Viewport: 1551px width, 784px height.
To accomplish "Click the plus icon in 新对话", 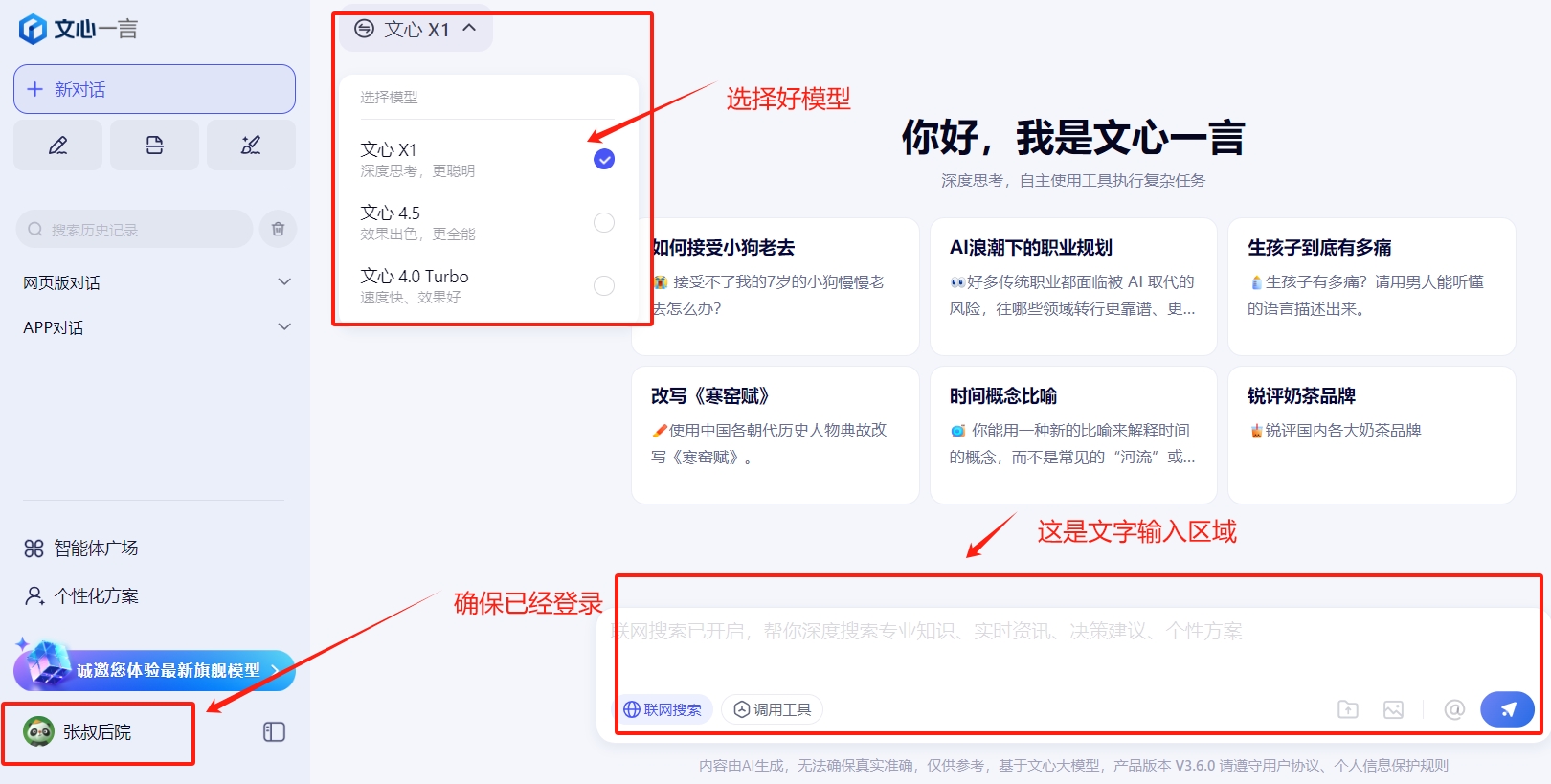I will [35, 89].
